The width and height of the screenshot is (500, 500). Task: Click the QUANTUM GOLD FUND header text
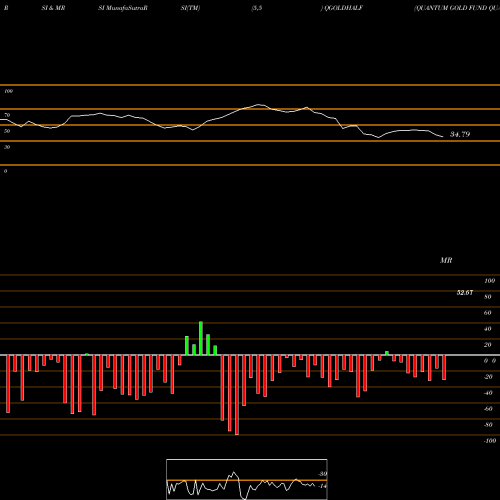457,8
